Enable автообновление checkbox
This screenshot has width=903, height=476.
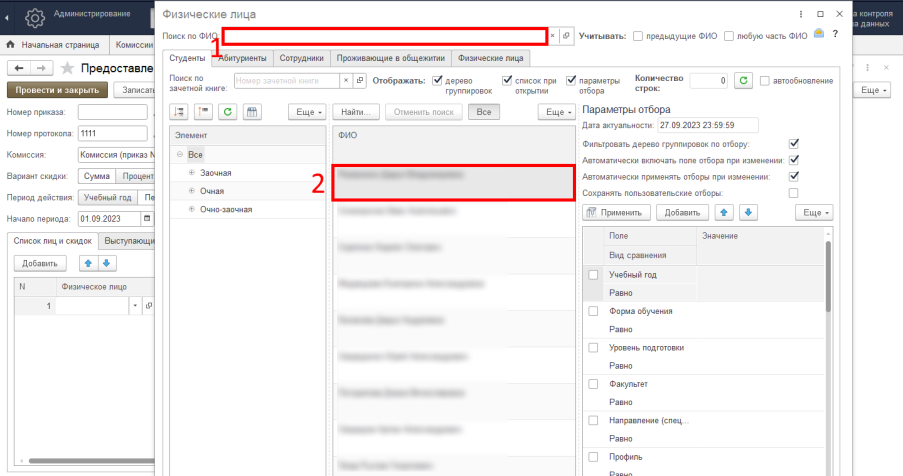point(765,81)
